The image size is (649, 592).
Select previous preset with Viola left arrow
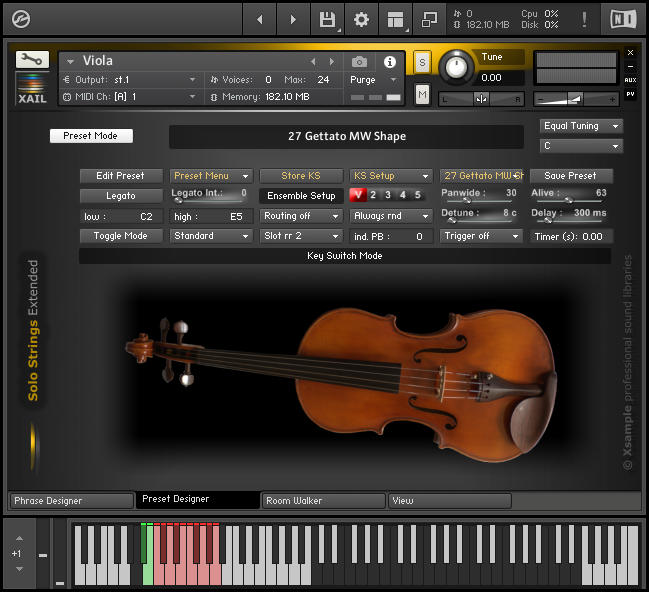tap(313, 62)
